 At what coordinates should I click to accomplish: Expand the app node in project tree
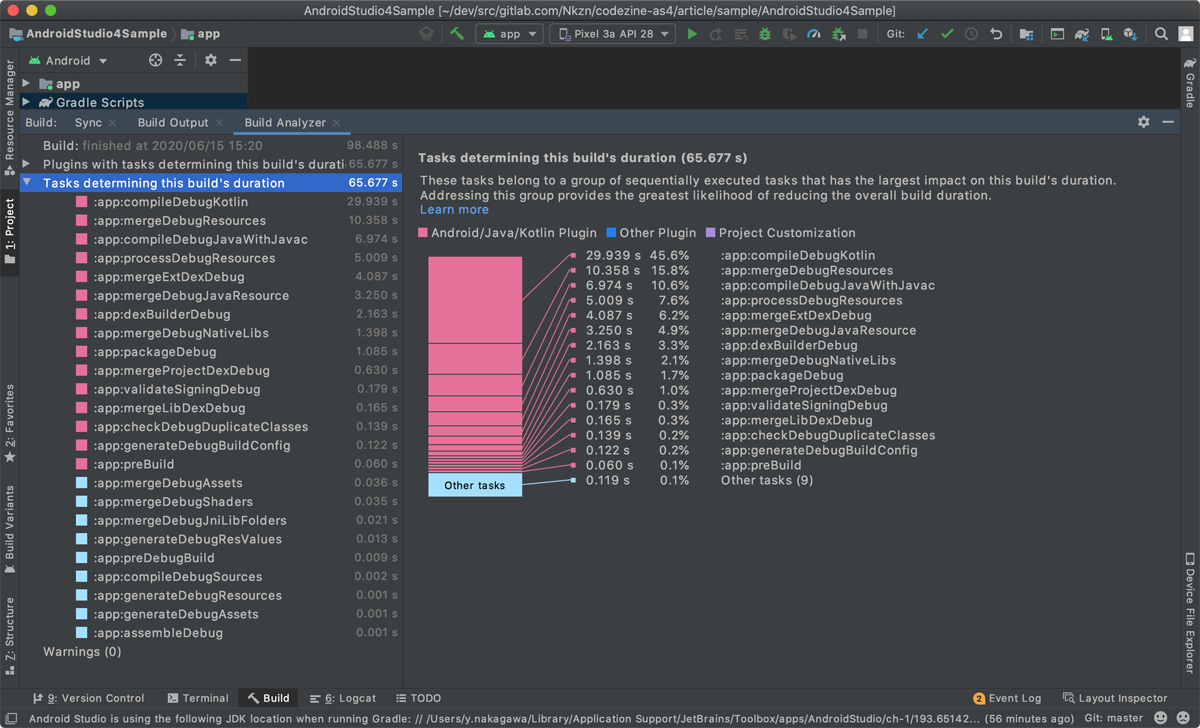[x=27, y=84]
